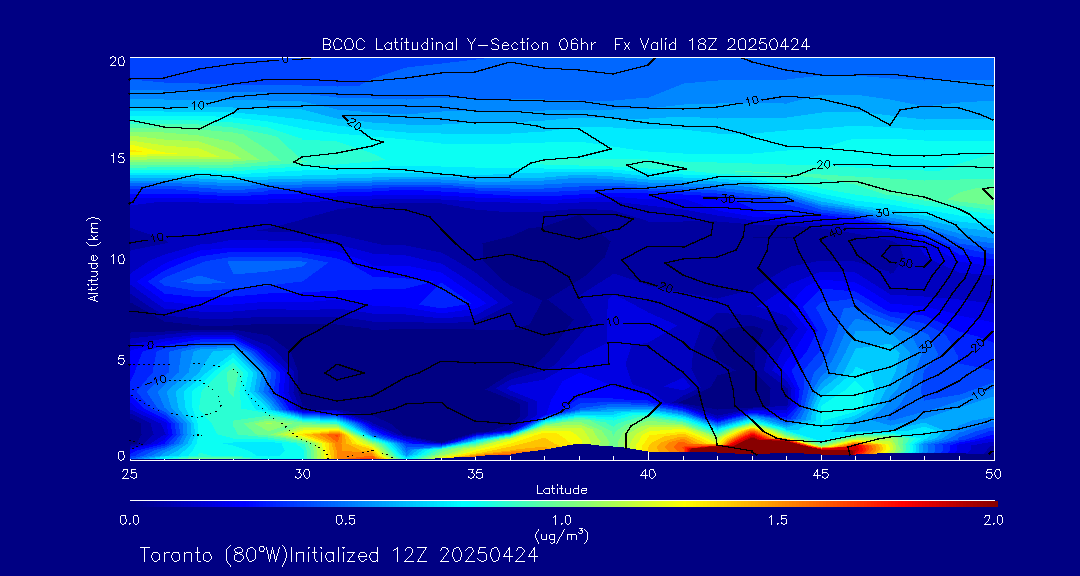This screenshot has height=576, width=1080.
Task: Click color bar value label "0.0"
Action: tap(129, 520)
